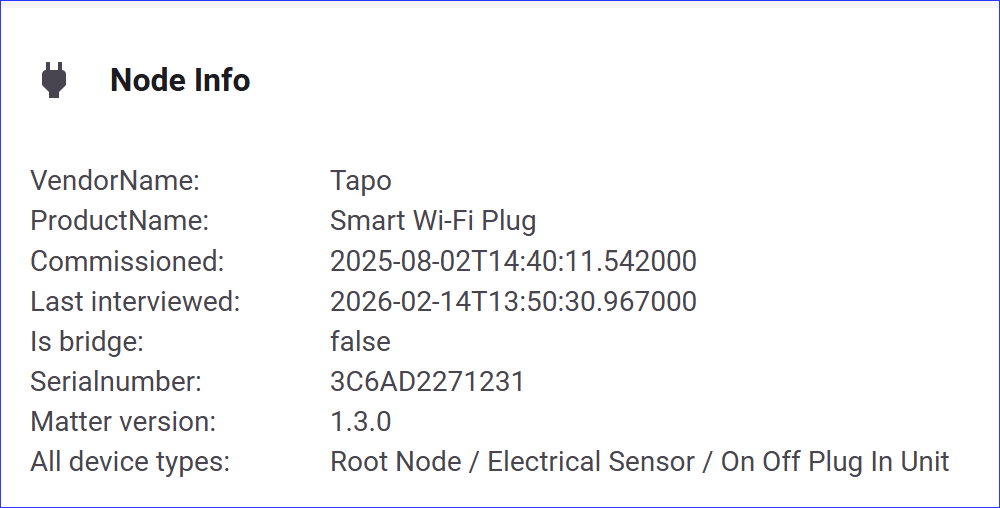Select the ProductName label
The height and width of the screenshot is (508, 1000).
119,221
